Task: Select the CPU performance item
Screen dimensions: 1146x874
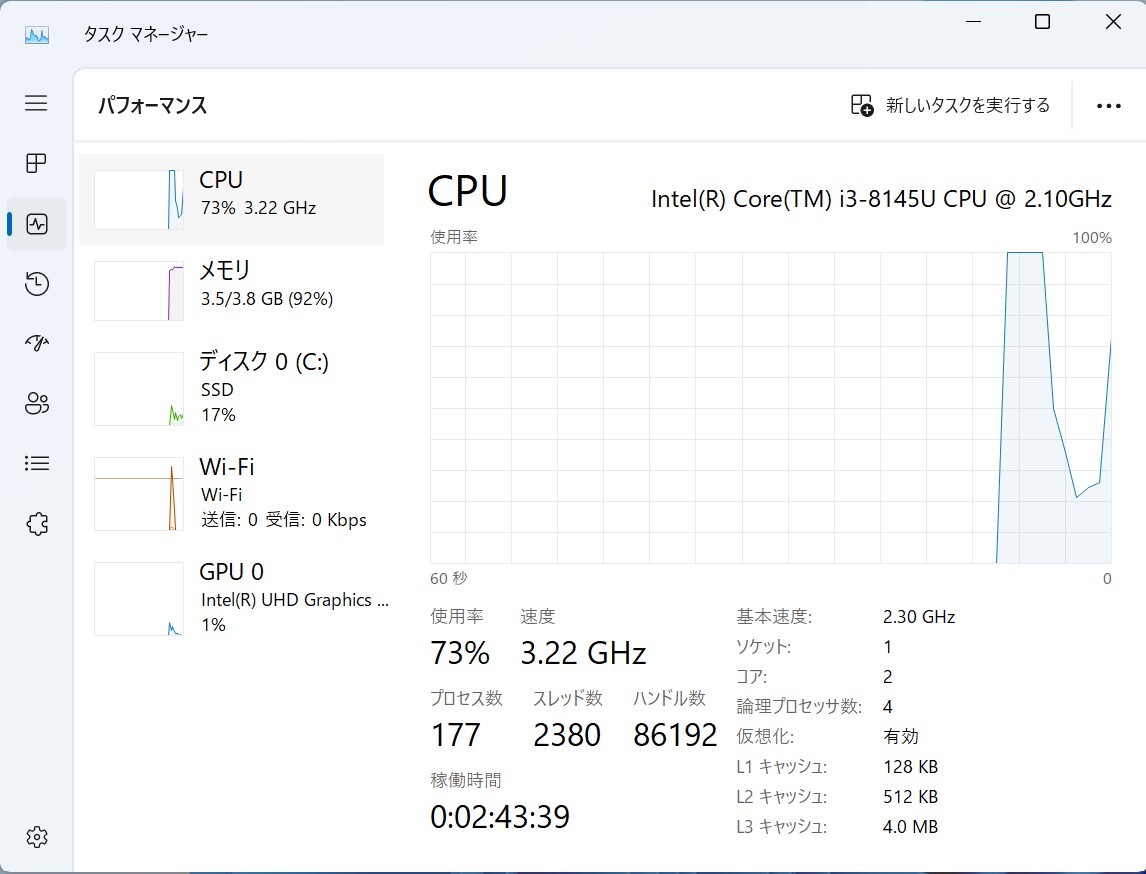Action: coord(232,199)
